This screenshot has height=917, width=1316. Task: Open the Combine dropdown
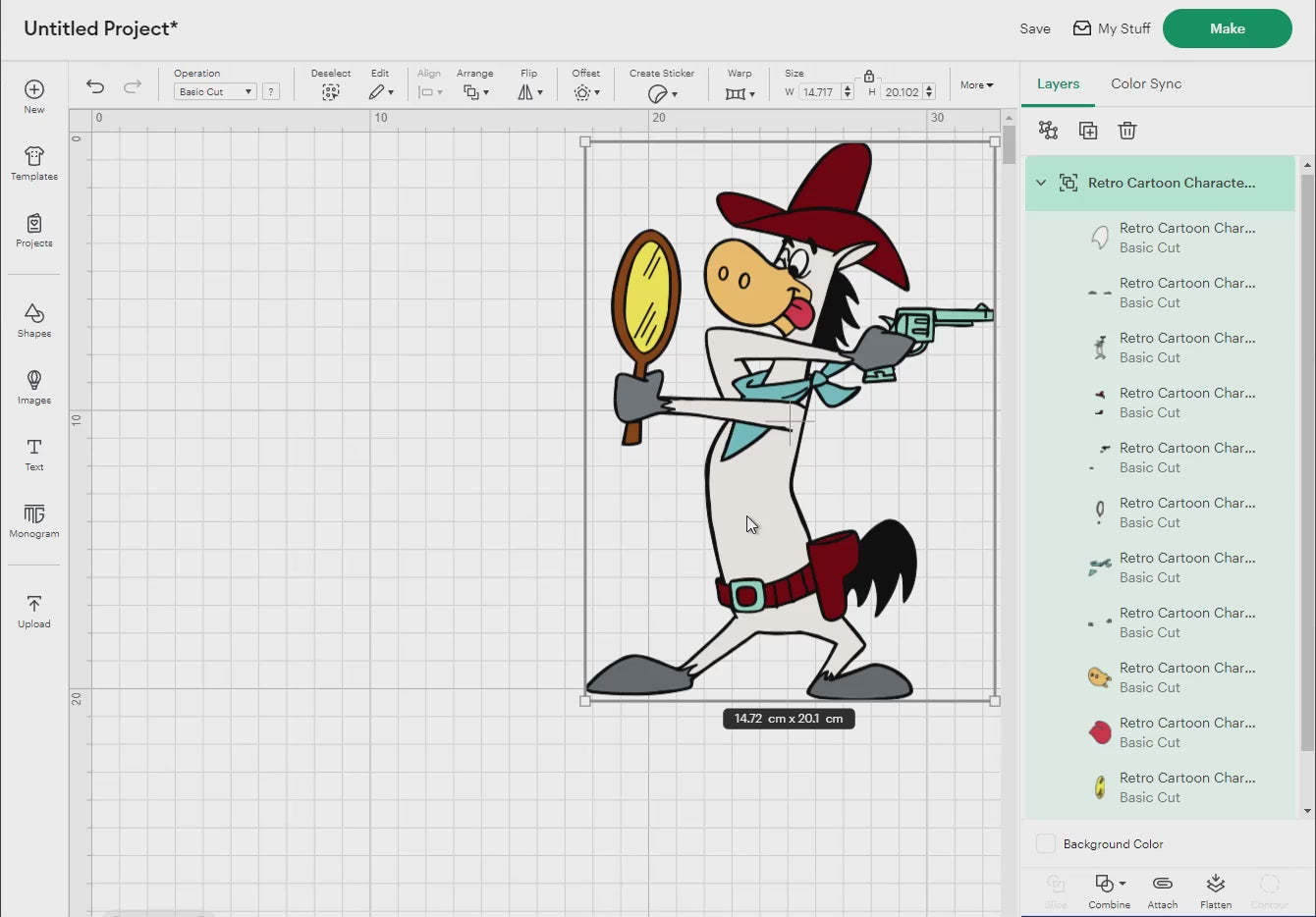point(1110,890)
